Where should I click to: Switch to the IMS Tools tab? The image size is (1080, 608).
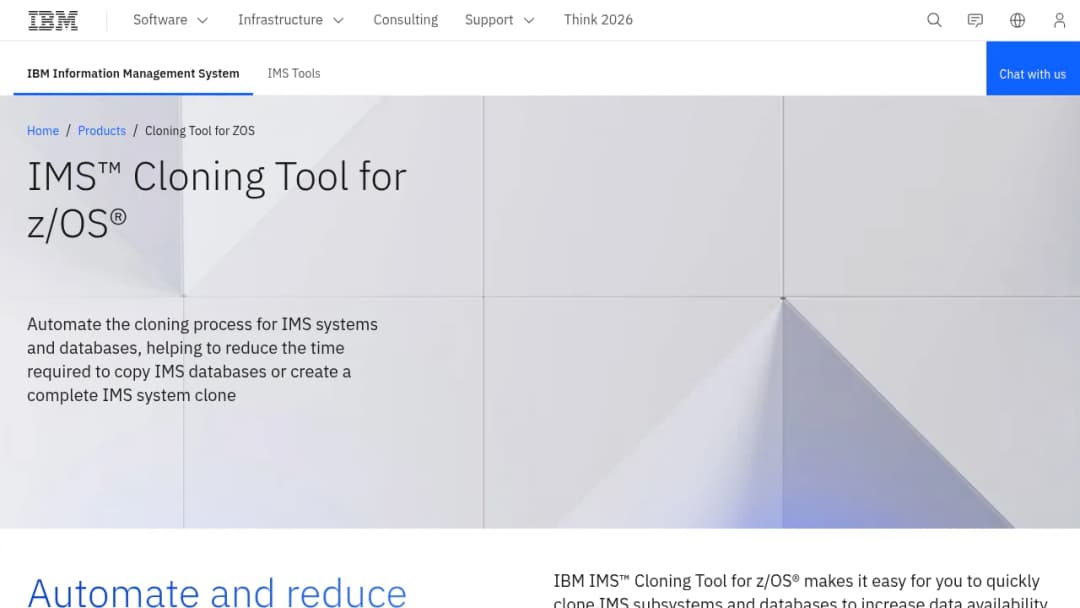pyautogui.click(x=294, y=73)
